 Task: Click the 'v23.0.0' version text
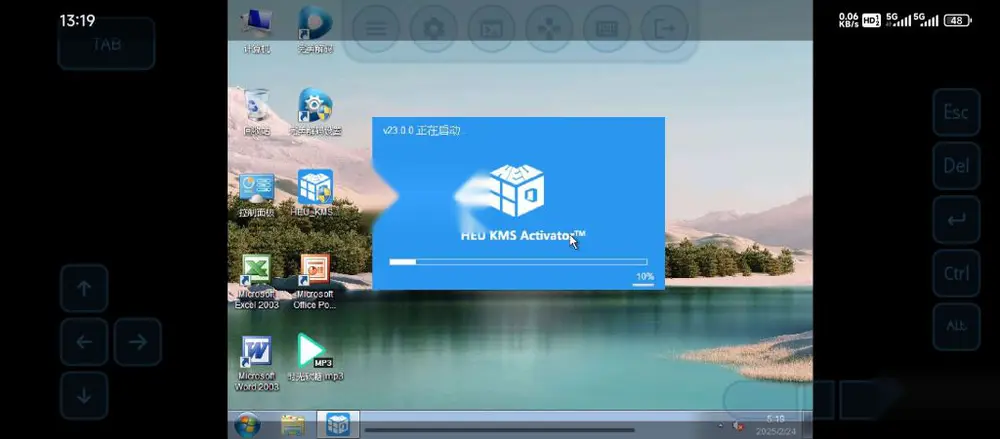coord(398,131)
